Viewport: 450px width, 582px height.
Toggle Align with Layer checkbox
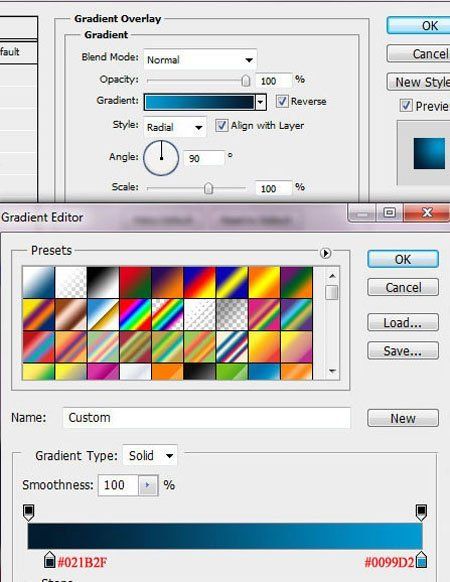click(222, 125)
